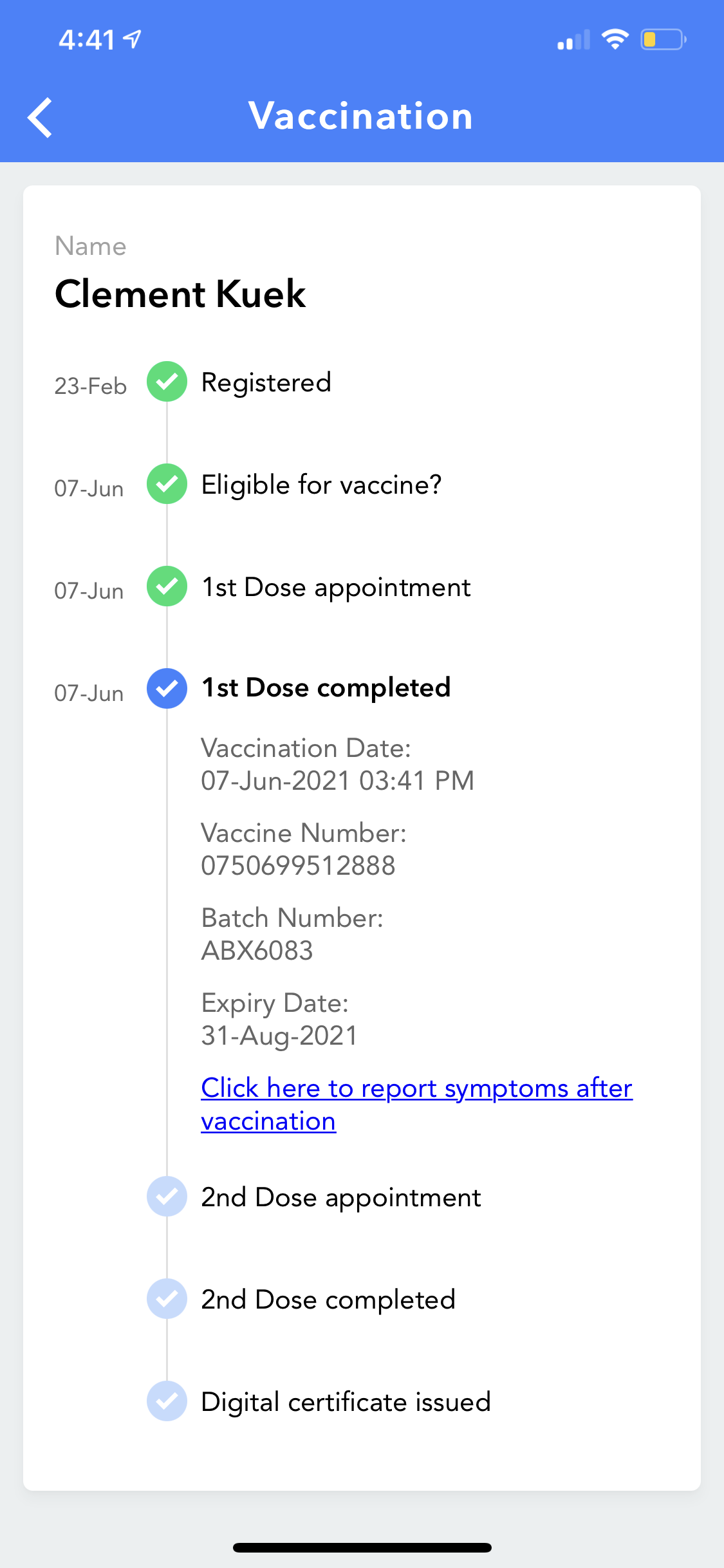
Task: Click the blue 1st Dose completed checkmark
Action: click(x=167, y=688)
